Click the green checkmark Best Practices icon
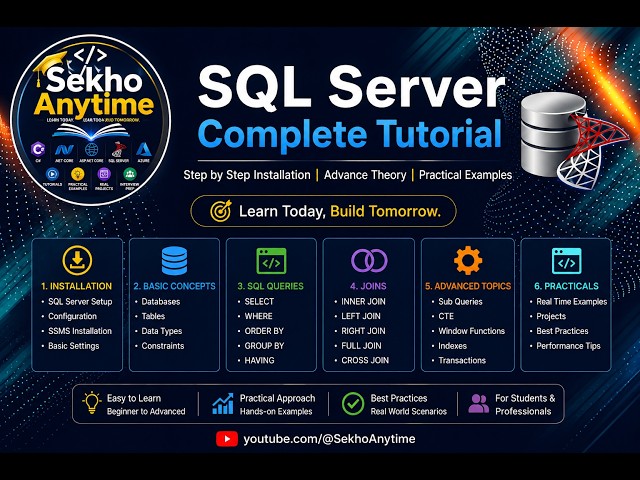The image size is (640, 480). point(353,404)
